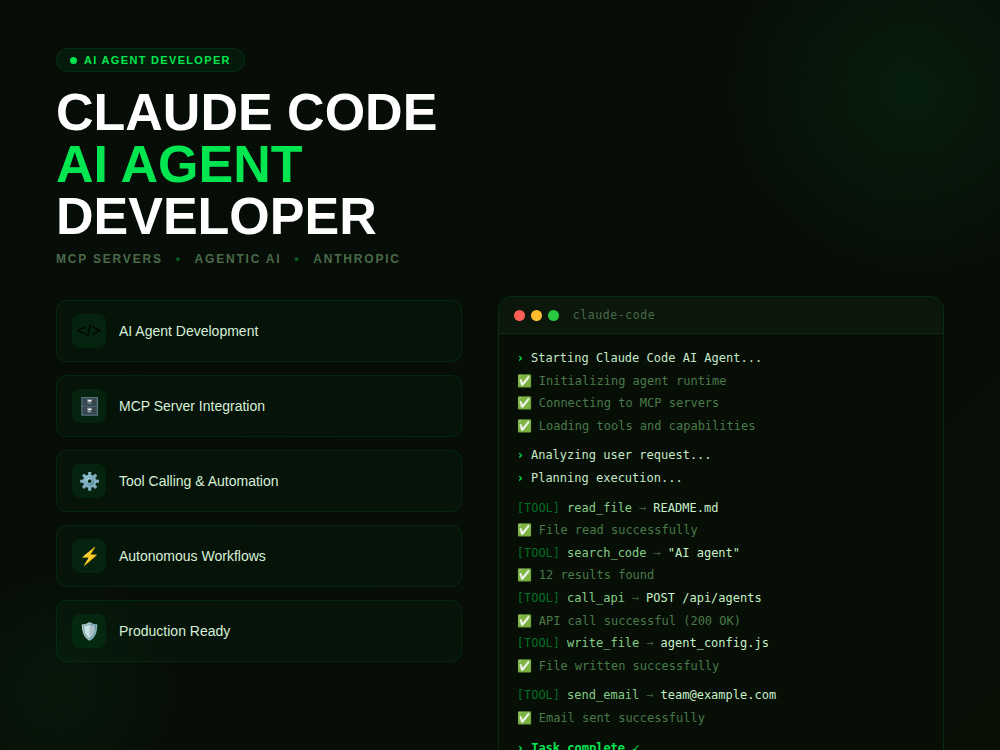Viewport: 1000px width, 750px height.
Task: Click checkmark beside Initializing agent runtime
Action: tap(524, 381)
